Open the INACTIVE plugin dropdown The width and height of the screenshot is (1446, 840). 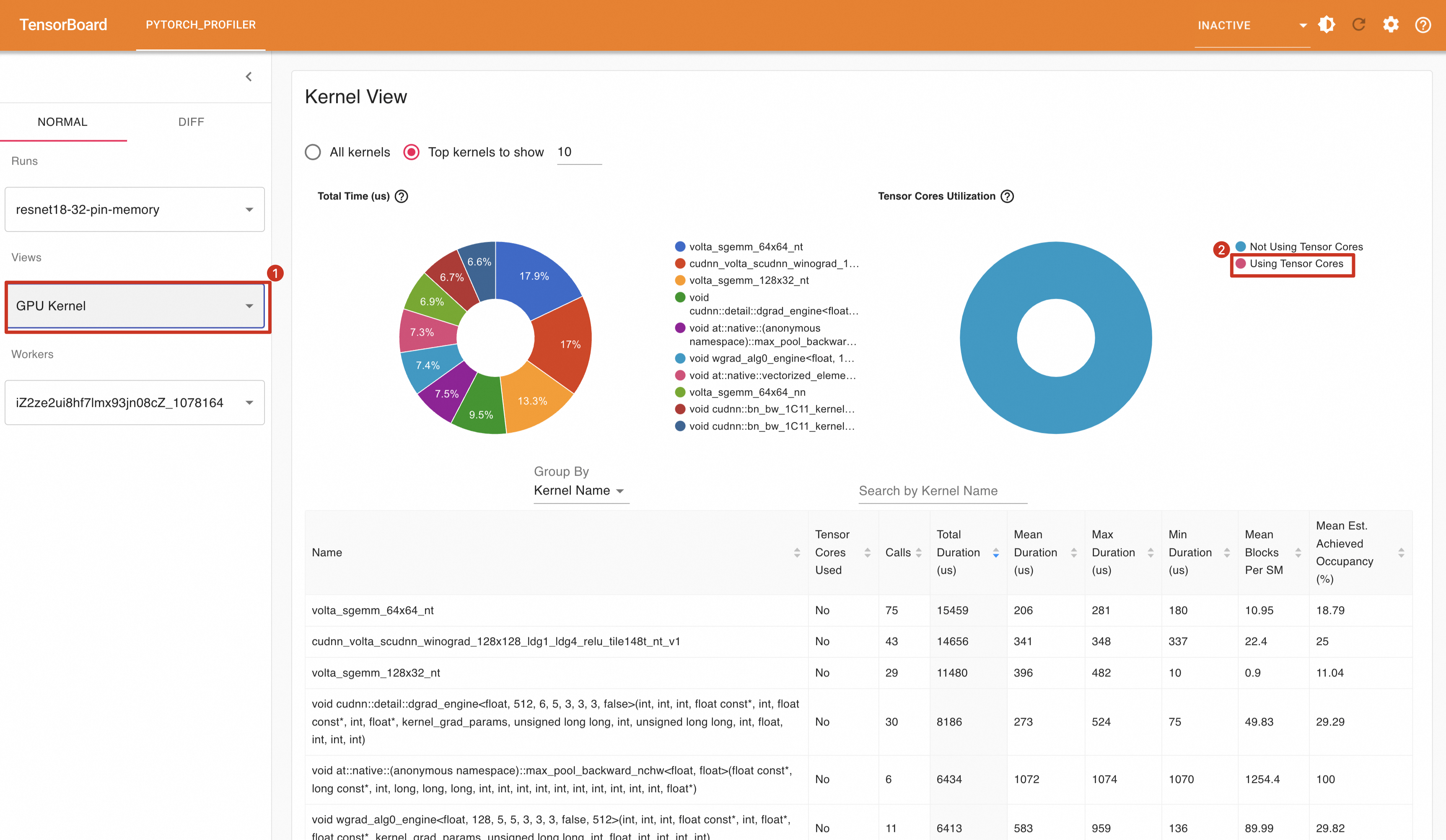[x=1252, y=25]
